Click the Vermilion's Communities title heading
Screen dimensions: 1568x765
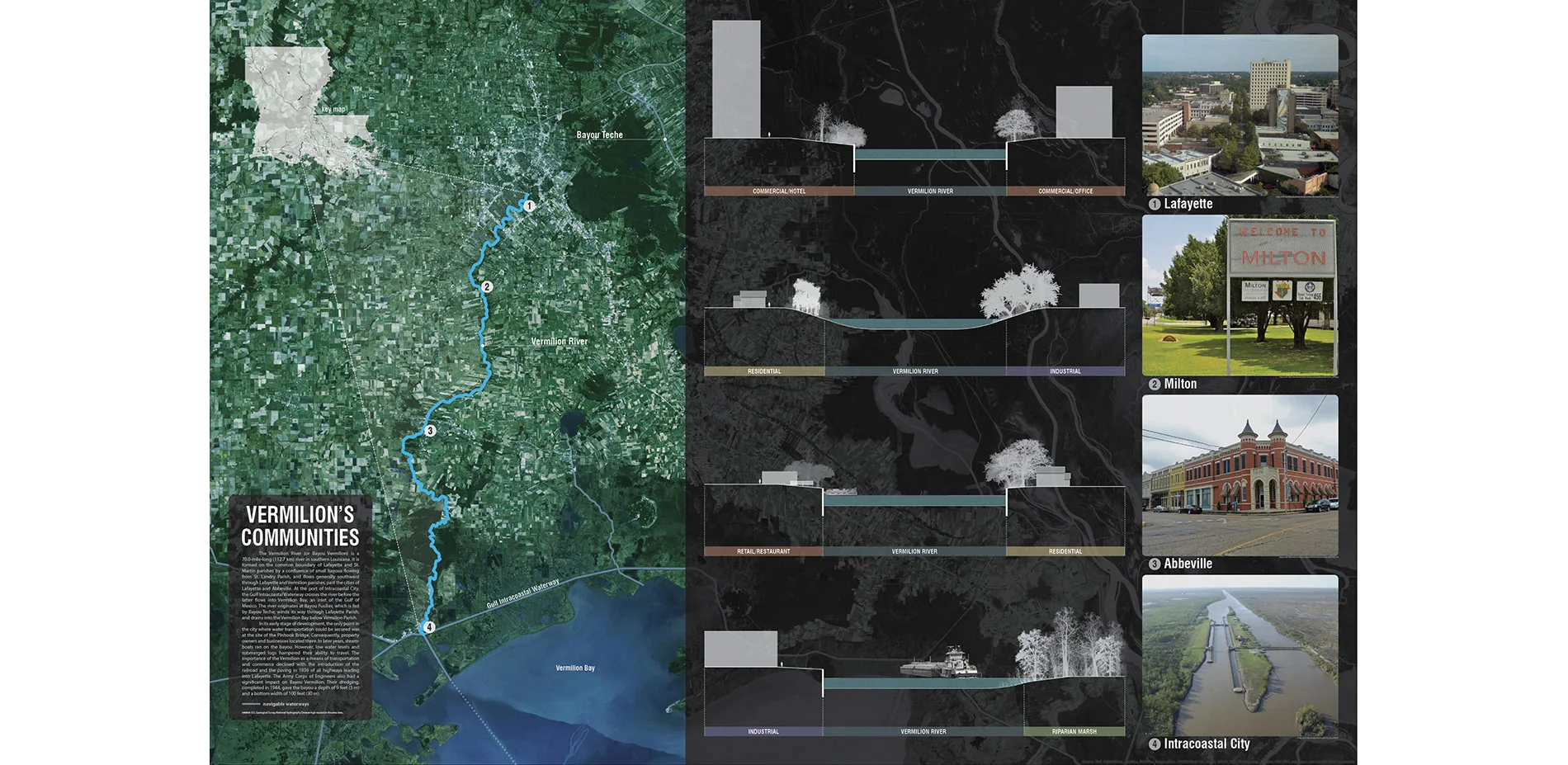pyautogui.click(x=300, y=526)
